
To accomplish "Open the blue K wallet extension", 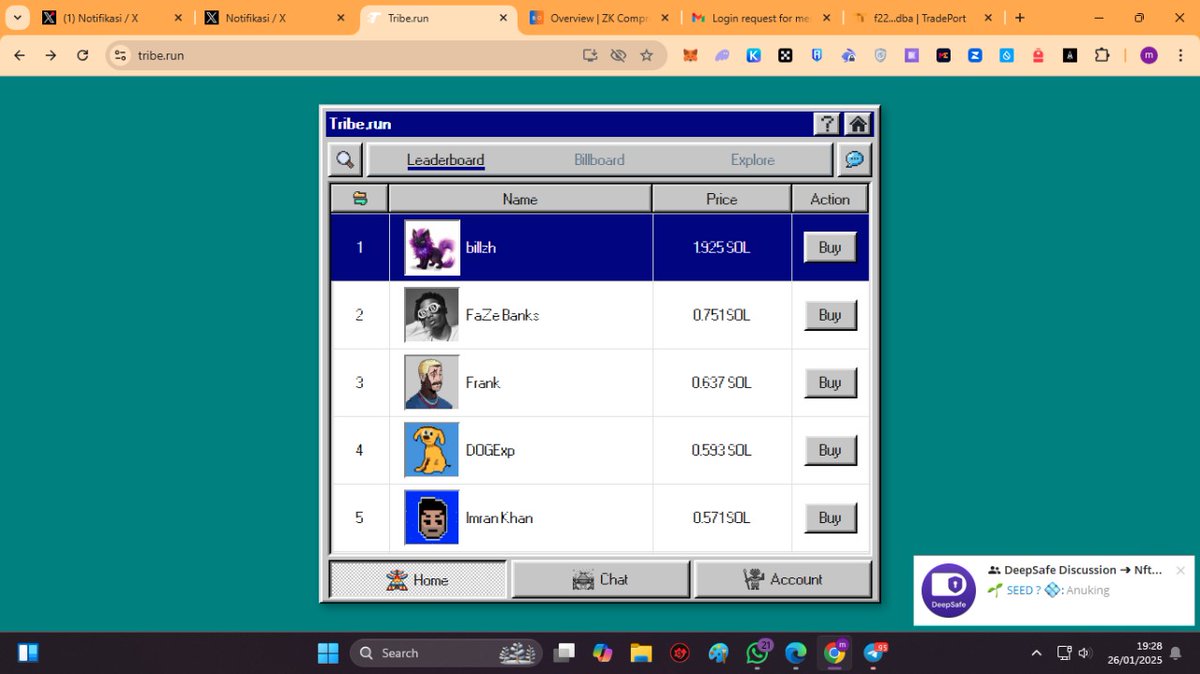I will (753, 56).
